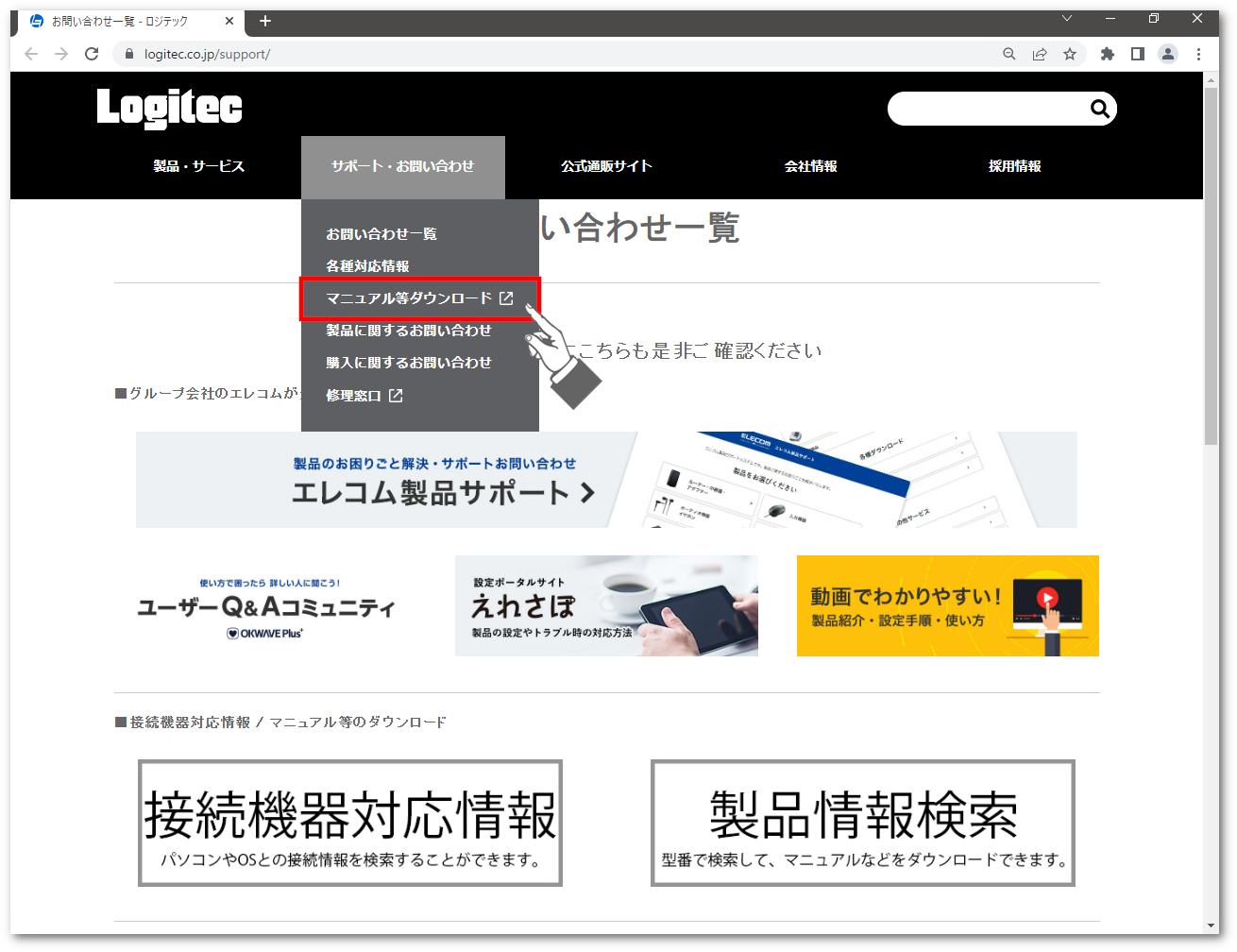This screenshot has width=1237, height=952.
Task: Open the extensions puzzle icon
Action: [1108, 54]
